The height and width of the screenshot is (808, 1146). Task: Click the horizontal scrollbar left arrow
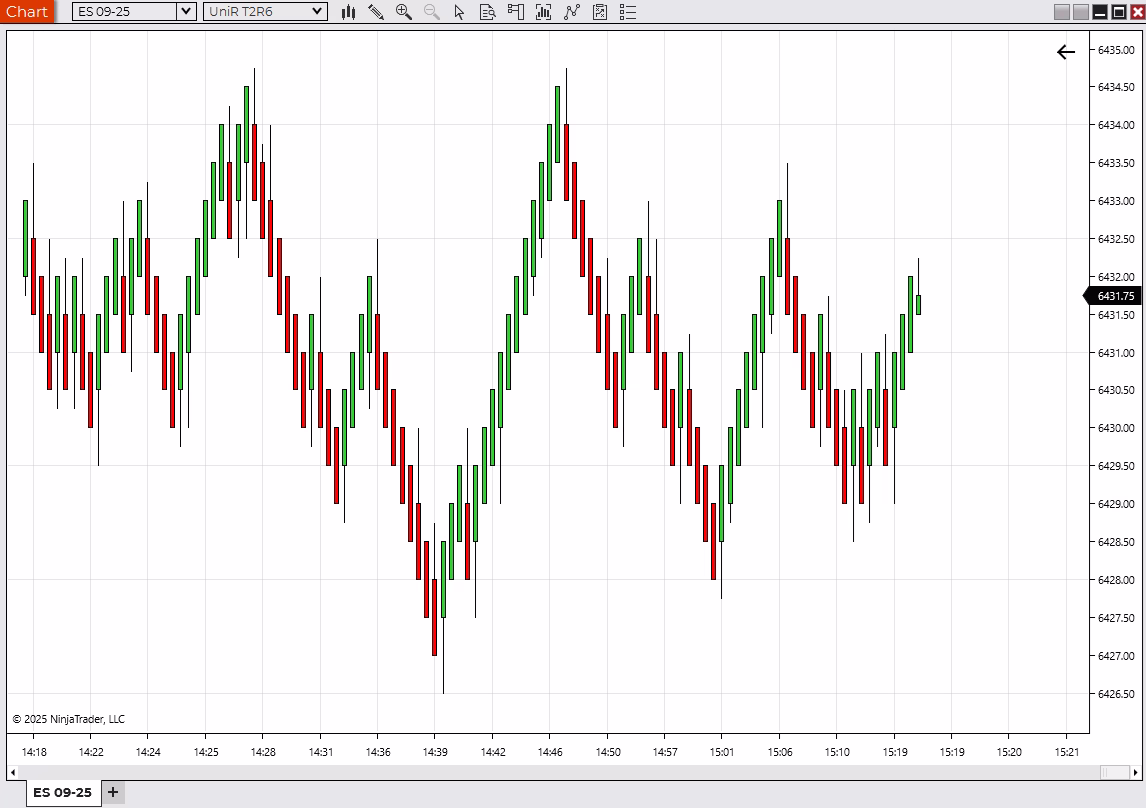click(x=13, y=772)
